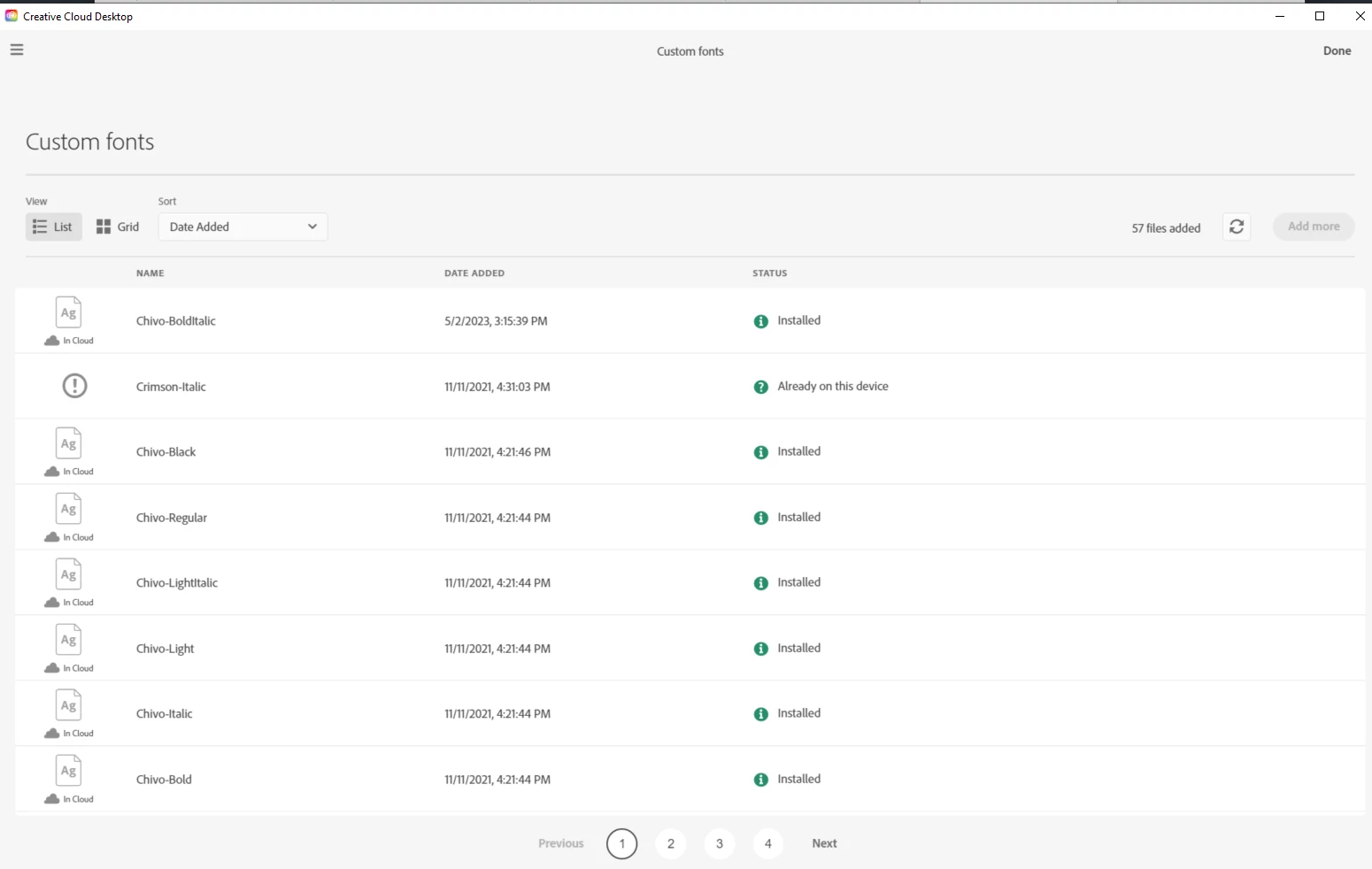Click the info icon for Chivo-Bold status
The height and width of the screenshot is (869, 1372).
coord(760,780)
